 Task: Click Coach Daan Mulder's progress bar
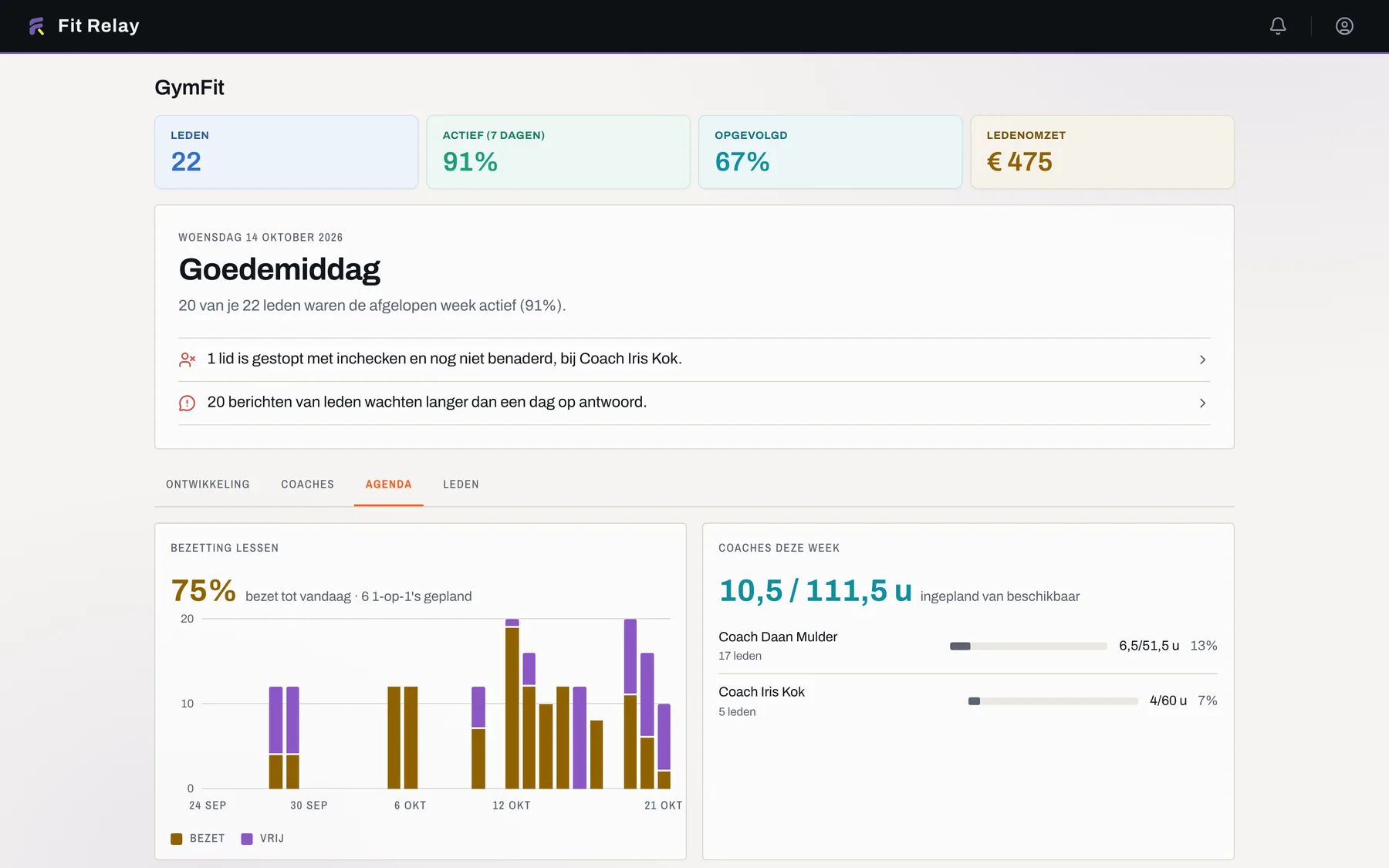[1028, 646]
